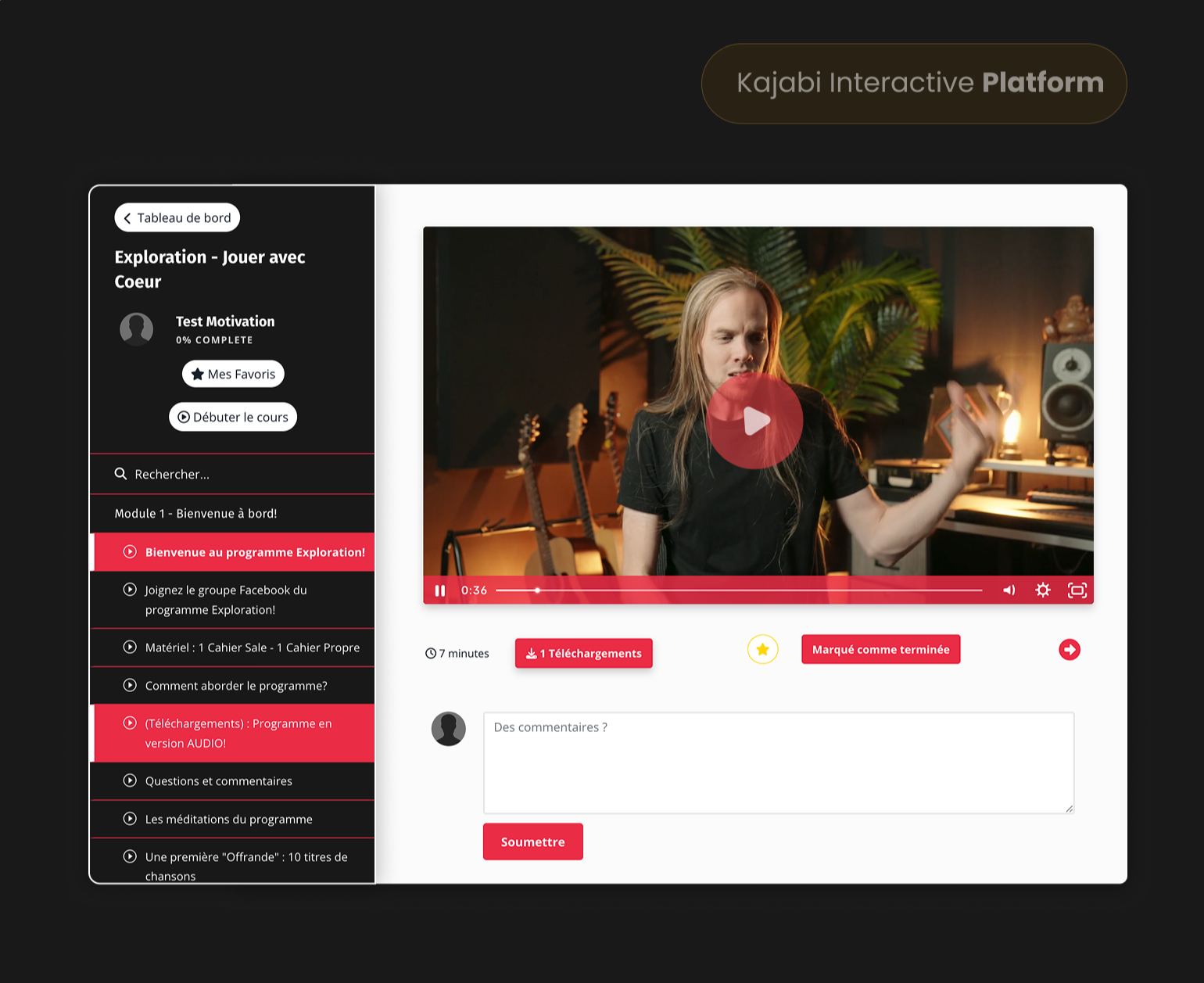Image resolution: width=1204 pixels, height=983 pixels.
Task: Click play icon beside Les méditations du programme
Action: (x=131, y=819)
